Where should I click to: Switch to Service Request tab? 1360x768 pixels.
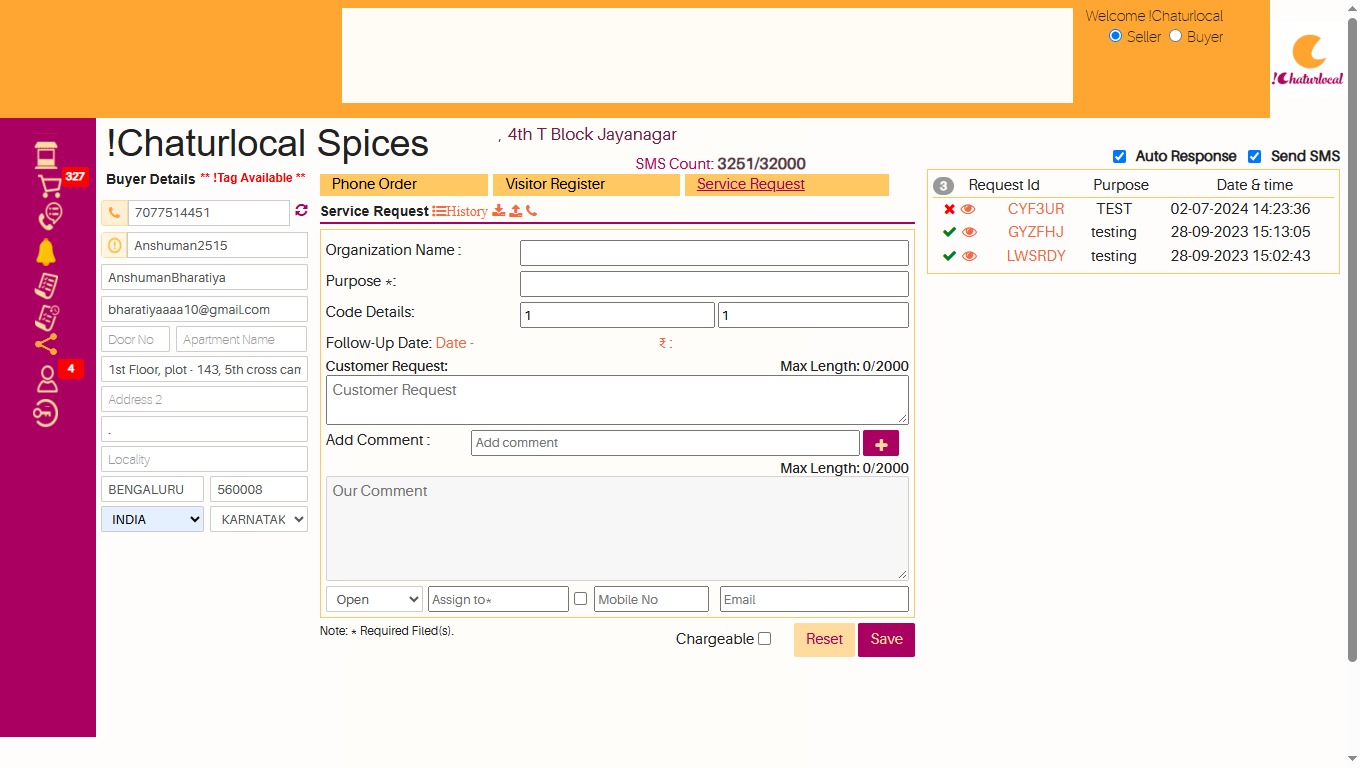click(787, 184)
